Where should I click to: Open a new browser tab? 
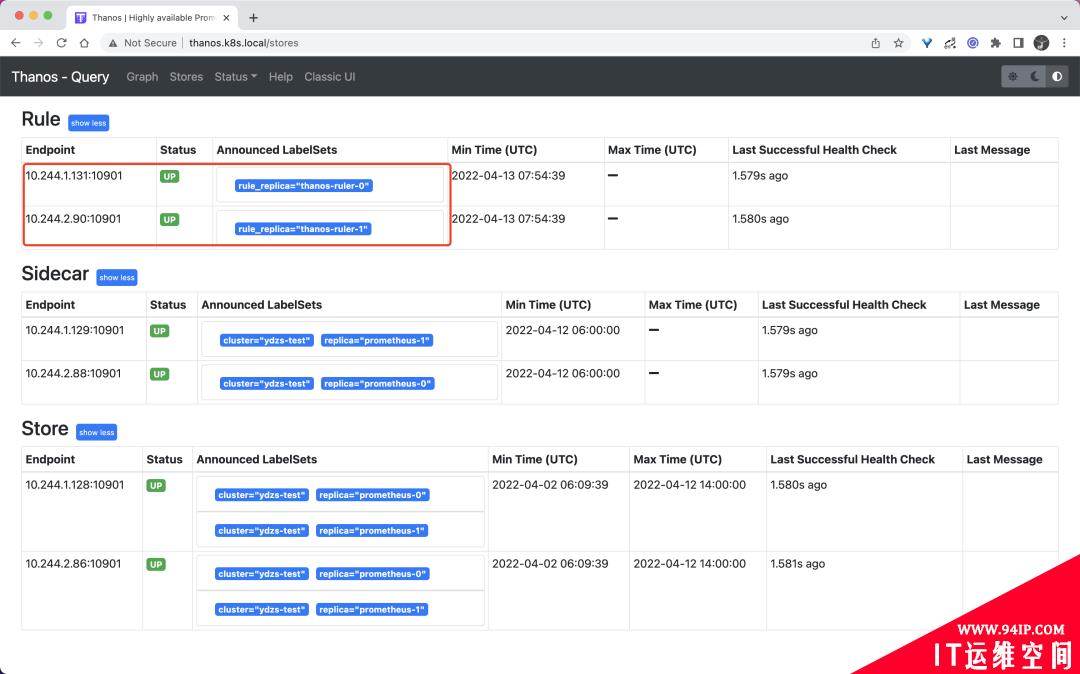pyautogui.click(x=253, y=18)
